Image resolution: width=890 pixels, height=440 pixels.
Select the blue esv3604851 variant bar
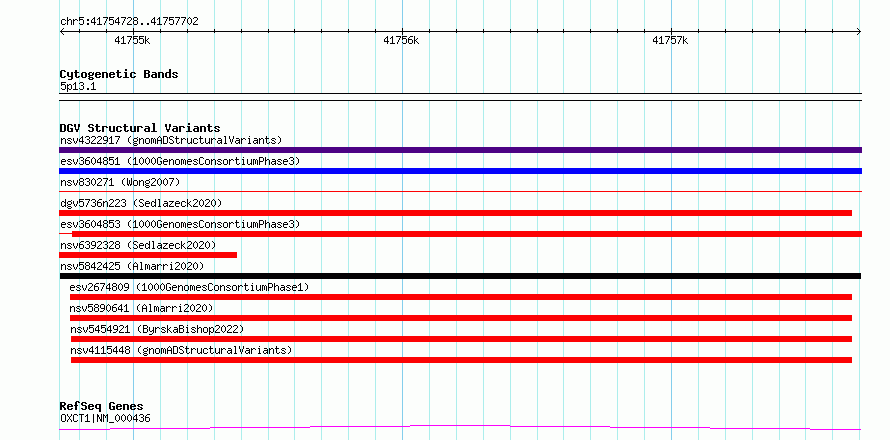pos(460,171)
